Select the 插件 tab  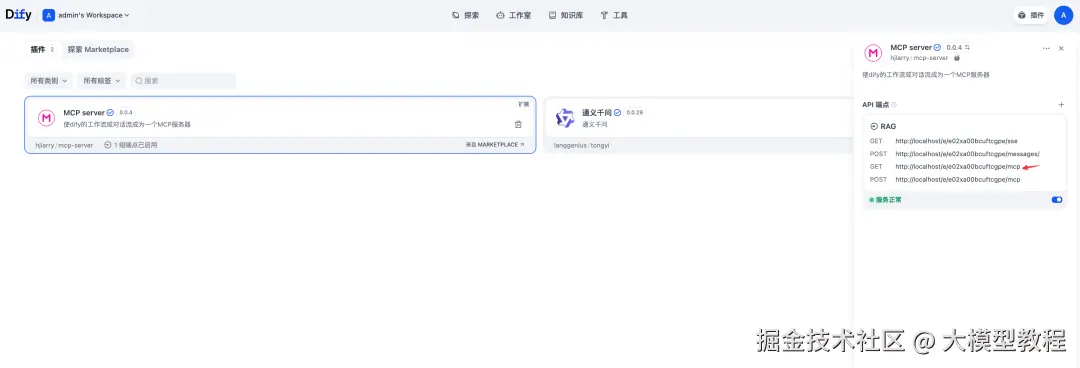click(43, 50)
